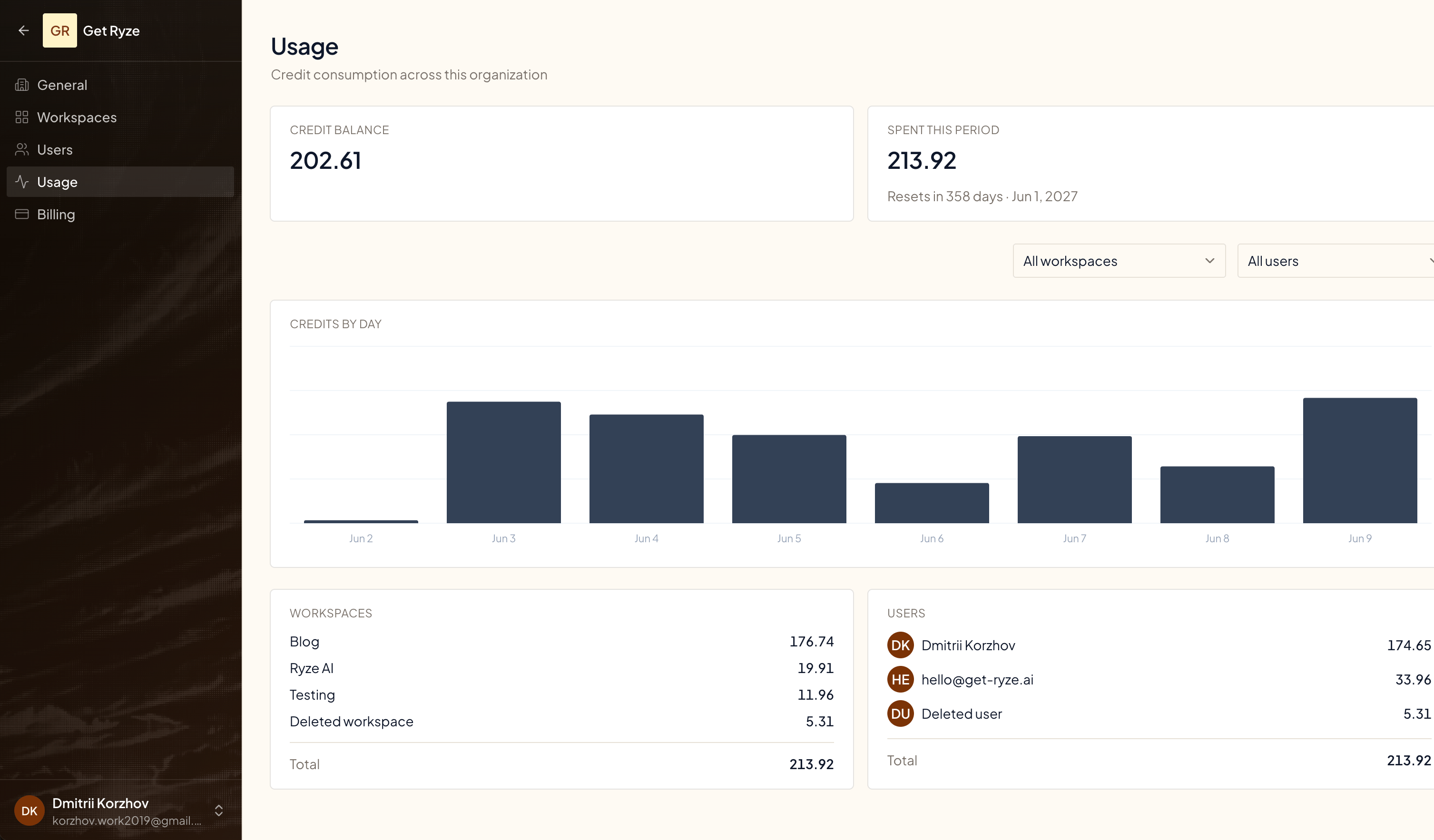Select the Usage menu item
The width and height of the screenshot is (1434, 840).
pos(120,182)
